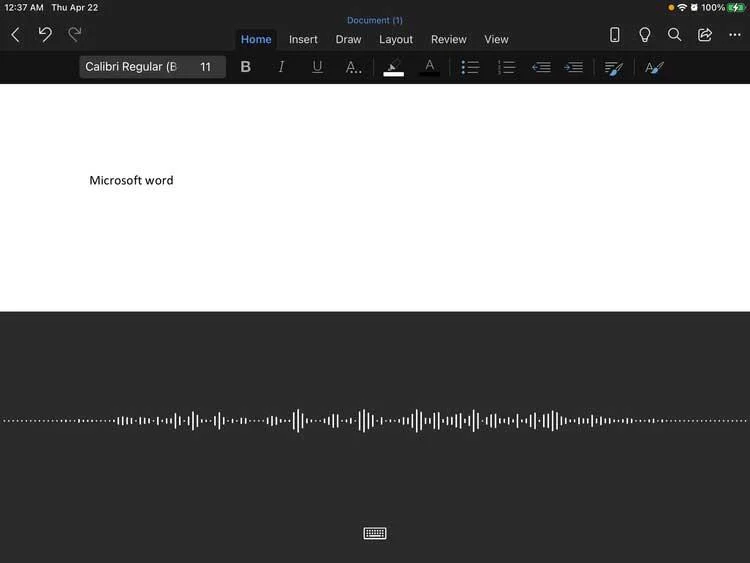Insert a bulleted list
This screenshot has height=563, width=750.
[470, 67]
